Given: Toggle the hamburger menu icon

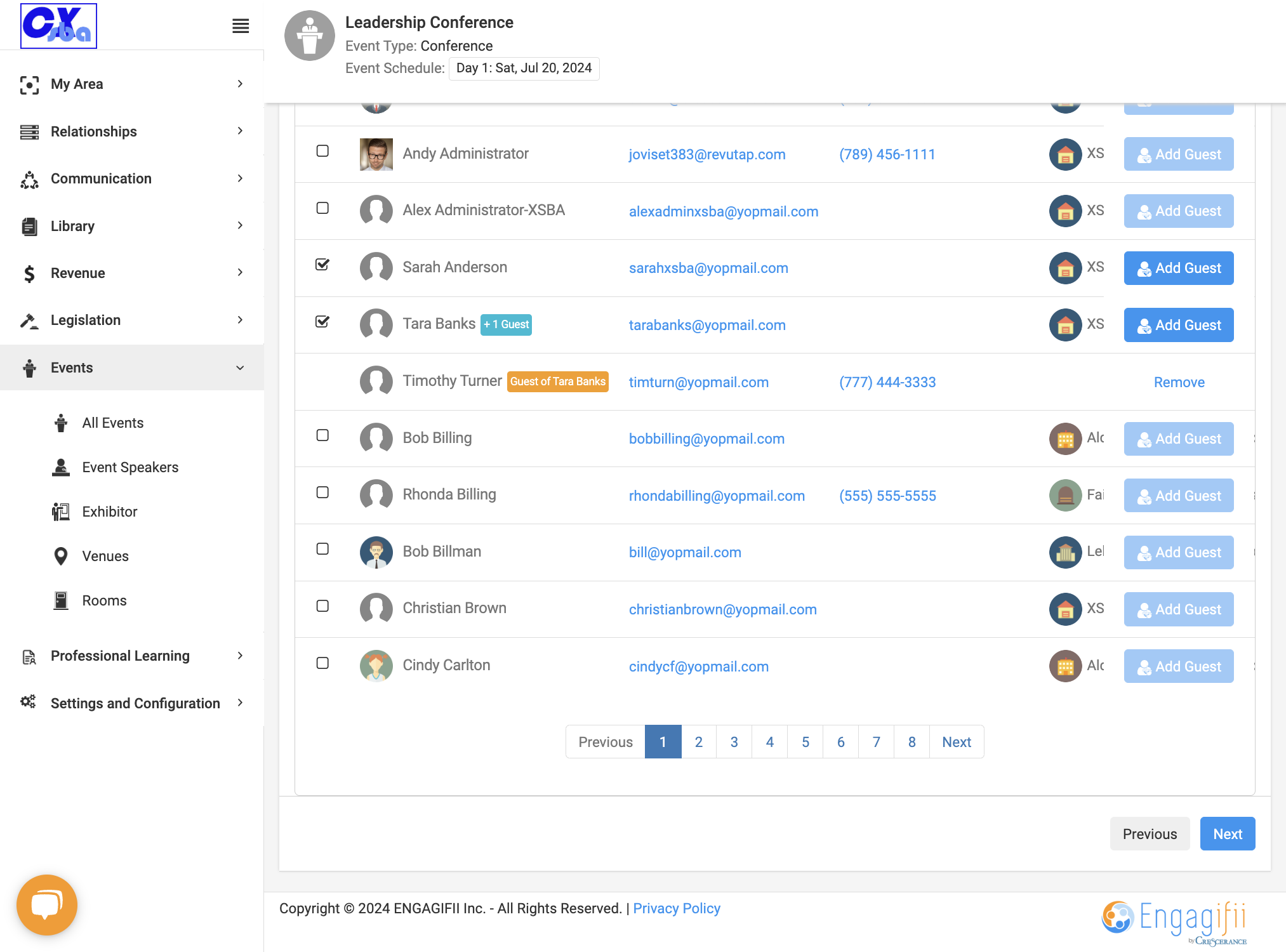Looking at the screenshot, I should click(x=241, y=26).
